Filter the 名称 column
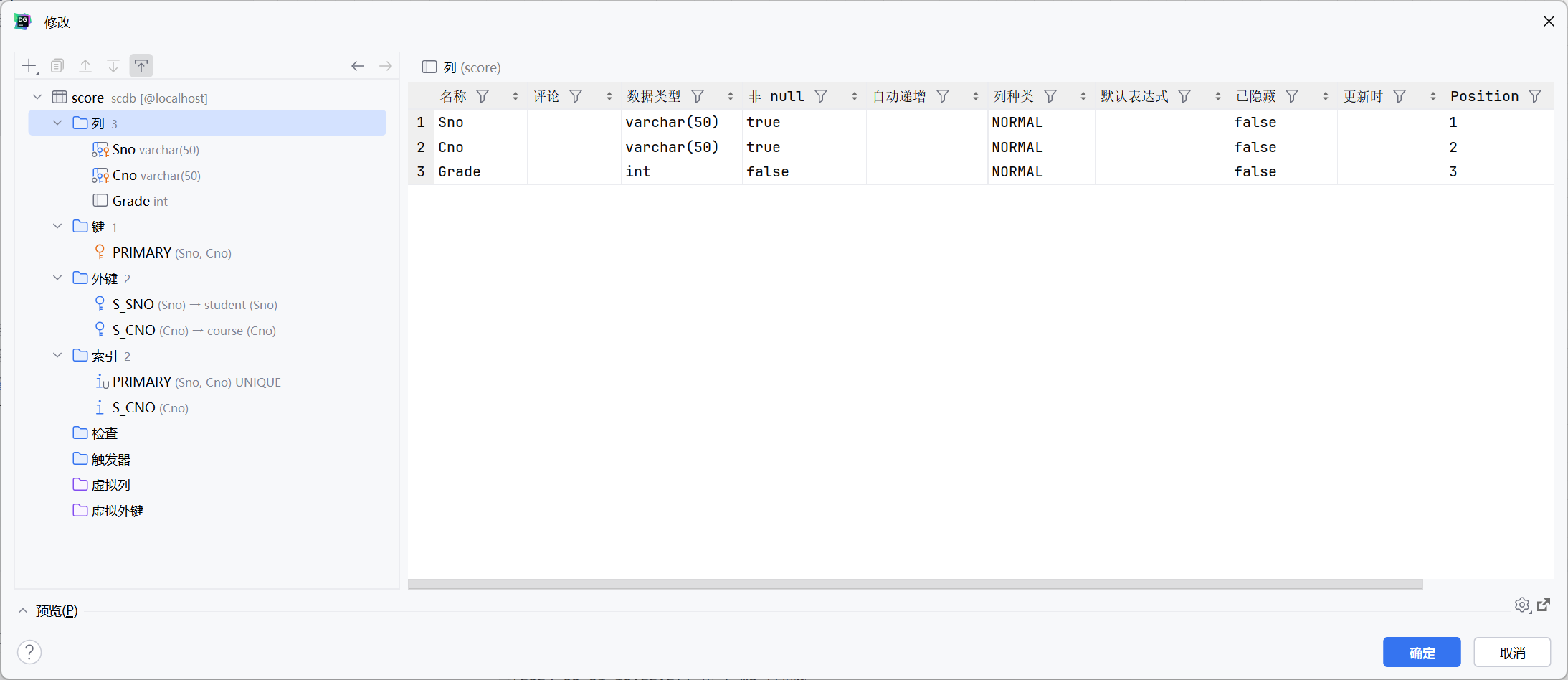The width and height of the screenshot is (1568, 680). [483, 96]
